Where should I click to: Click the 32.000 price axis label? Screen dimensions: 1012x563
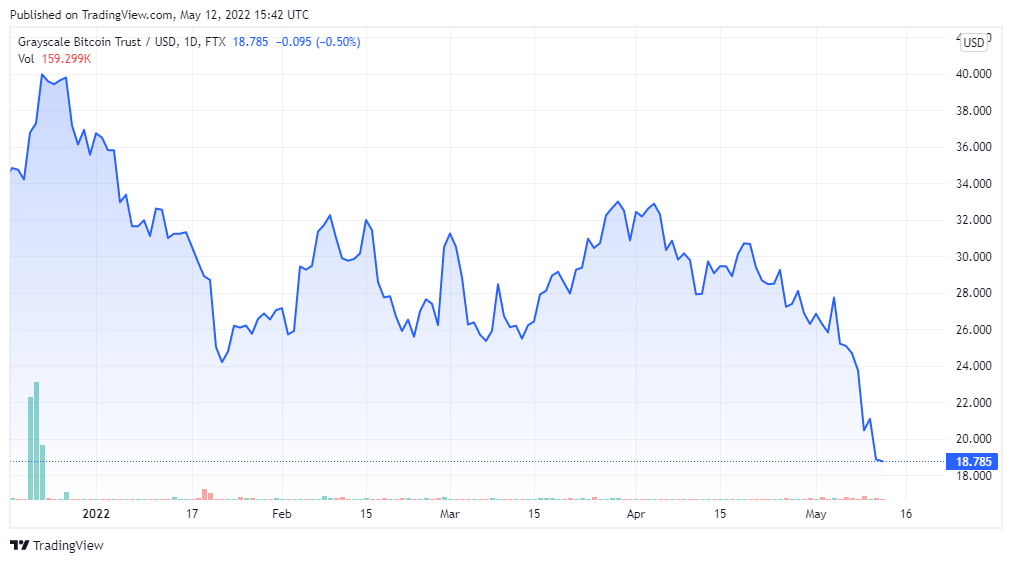pyautogui.click(x=973, y=220)
